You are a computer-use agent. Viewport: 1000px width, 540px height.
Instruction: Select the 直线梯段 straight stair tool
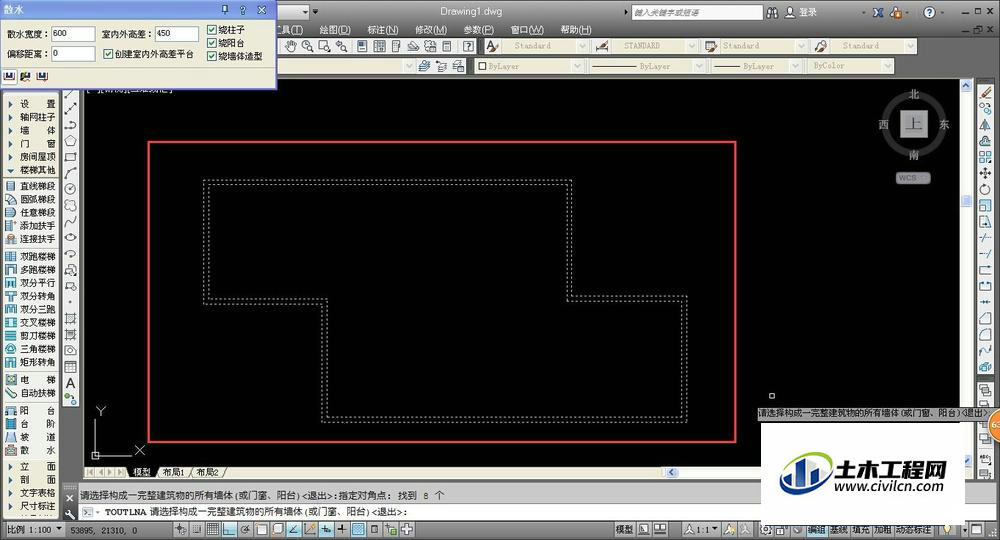click(30, 186)
